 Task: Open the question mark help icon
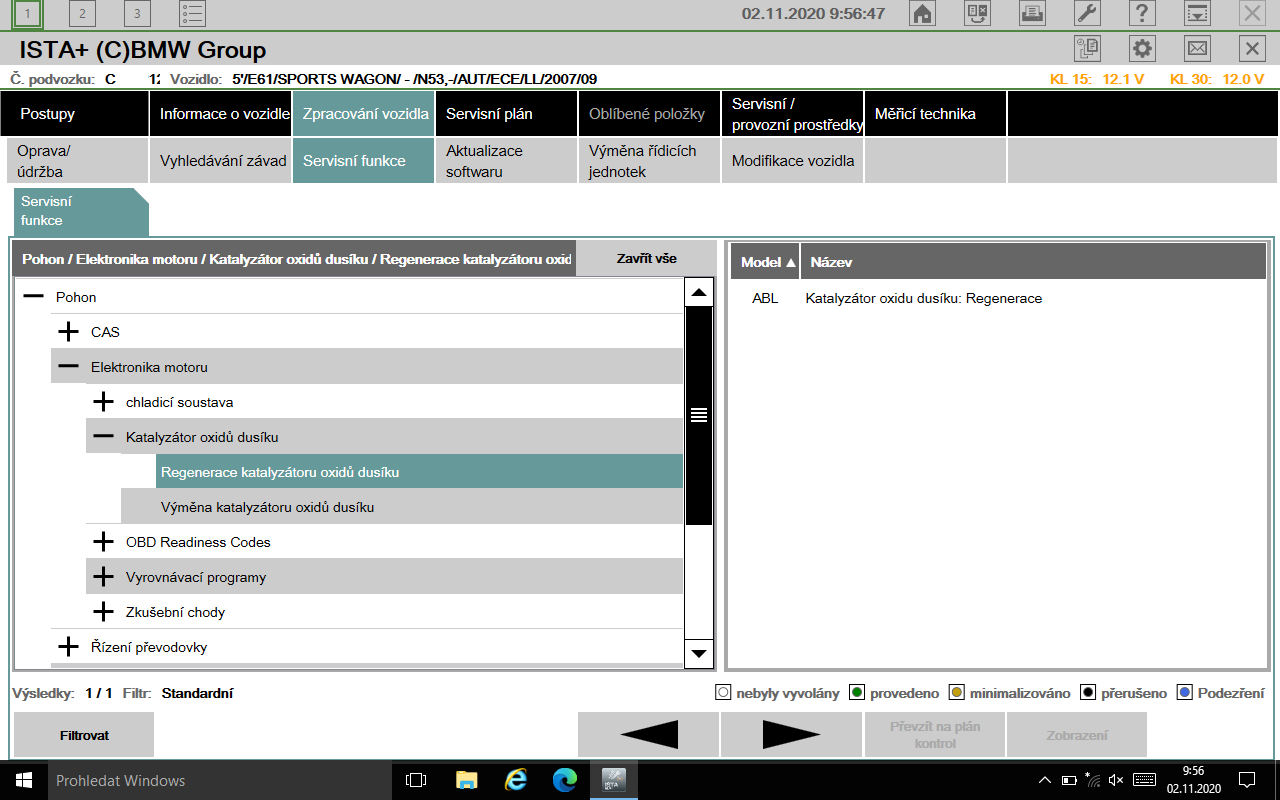click(x=1142, y=14)
